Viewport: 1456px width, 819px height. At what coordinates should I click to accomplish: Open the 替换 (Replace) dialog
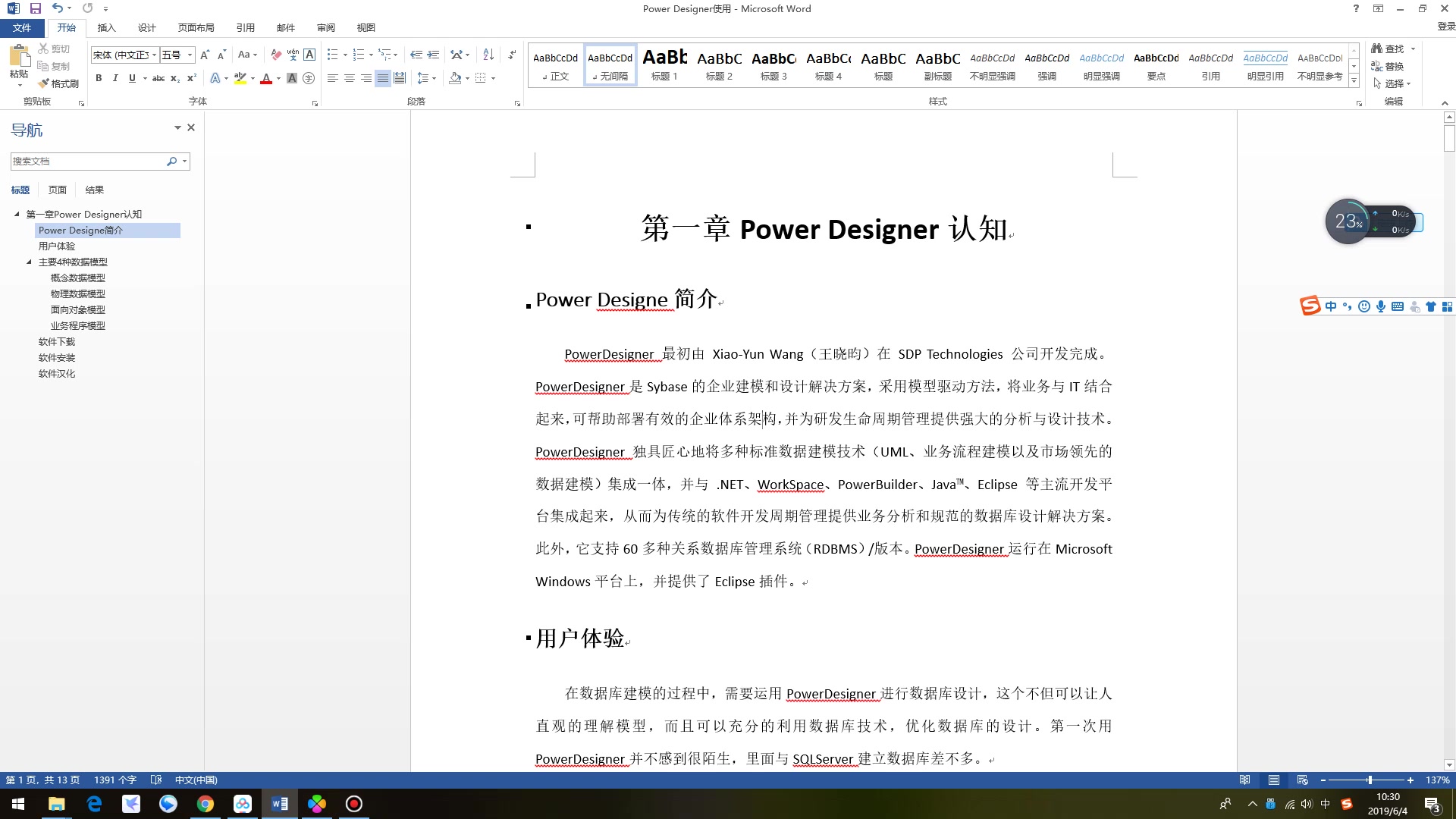[1388, 66]
